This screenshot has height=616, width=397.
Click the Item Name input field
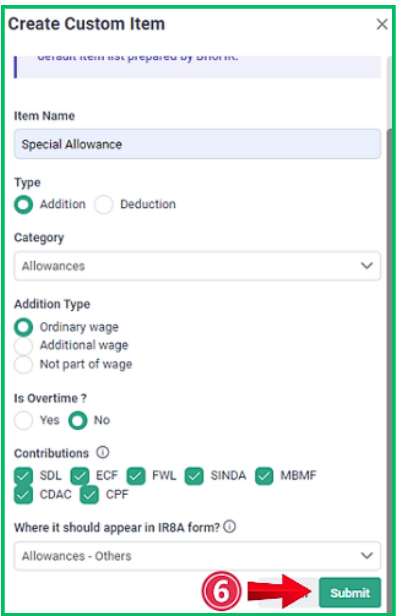197,144
